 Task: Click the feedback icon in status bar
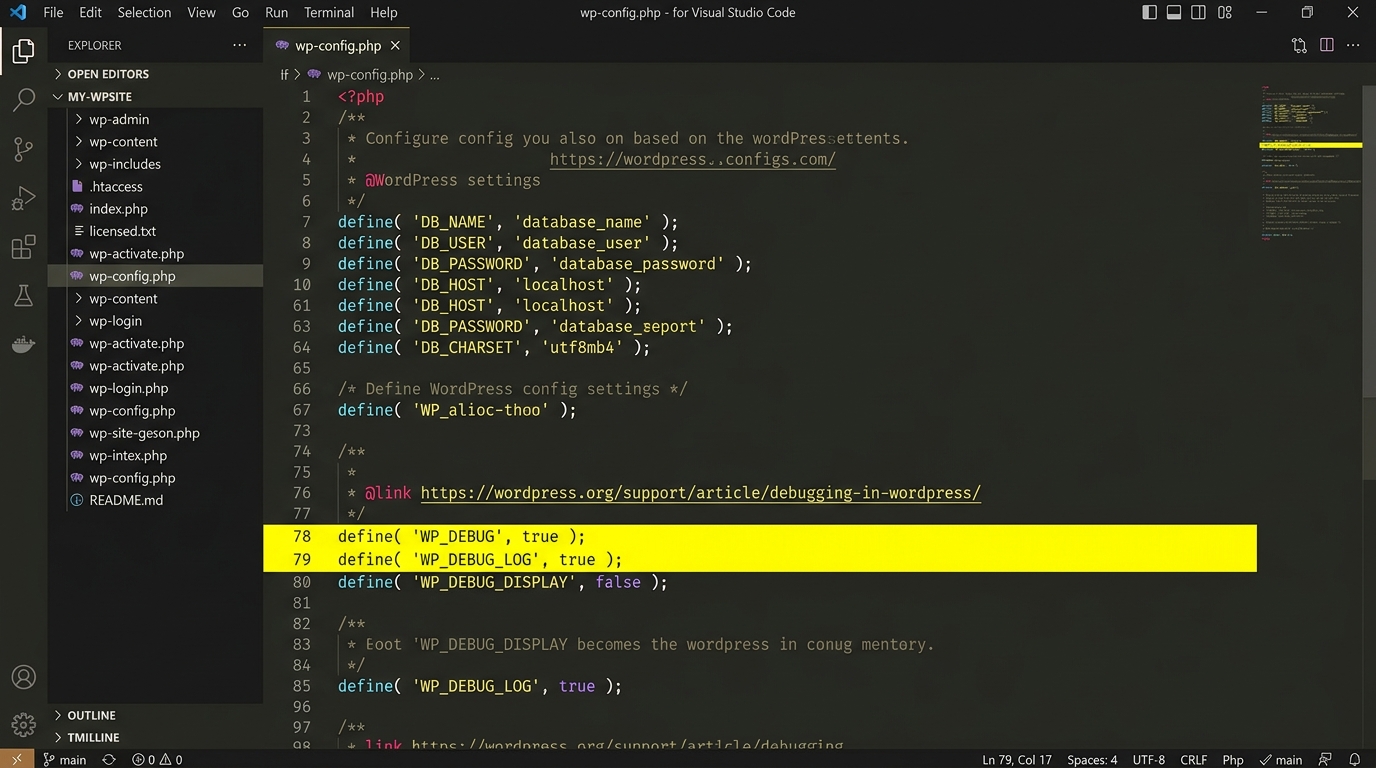click(x=1325, y=759)
